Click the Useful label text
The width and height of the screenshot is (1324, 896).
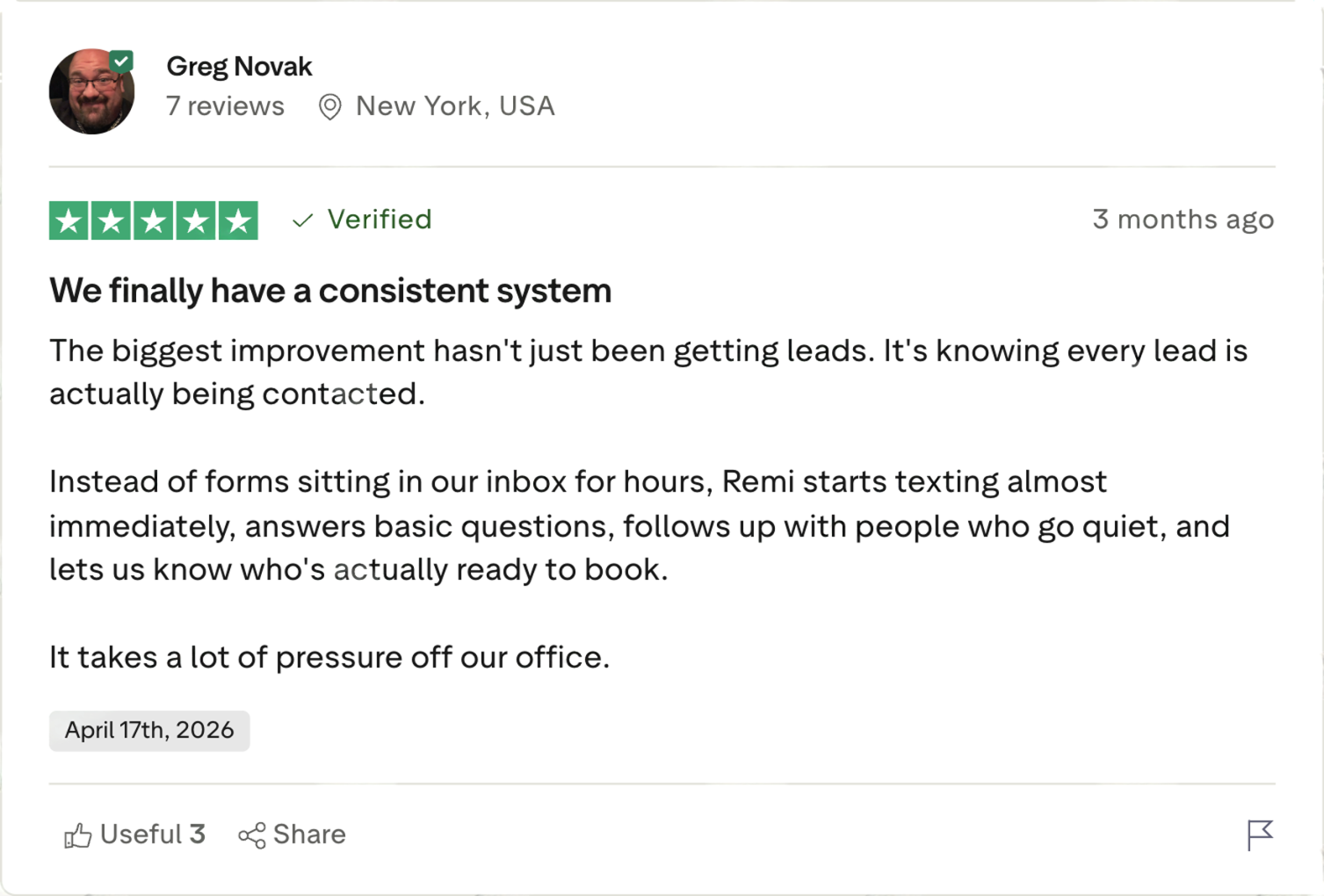coord(141,835)
